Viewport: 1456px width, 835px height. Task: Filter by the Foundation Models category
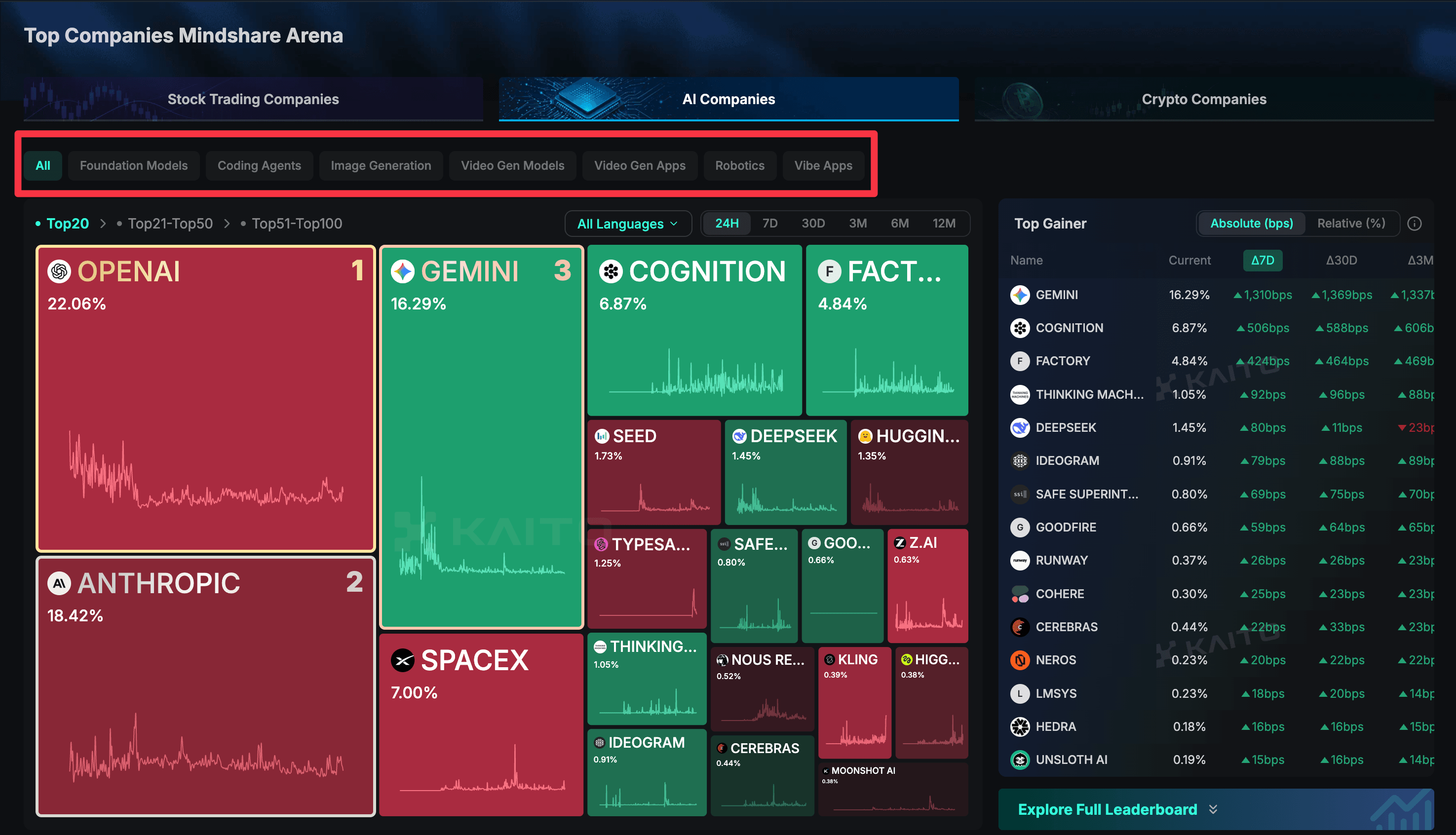tap(134, 166)
